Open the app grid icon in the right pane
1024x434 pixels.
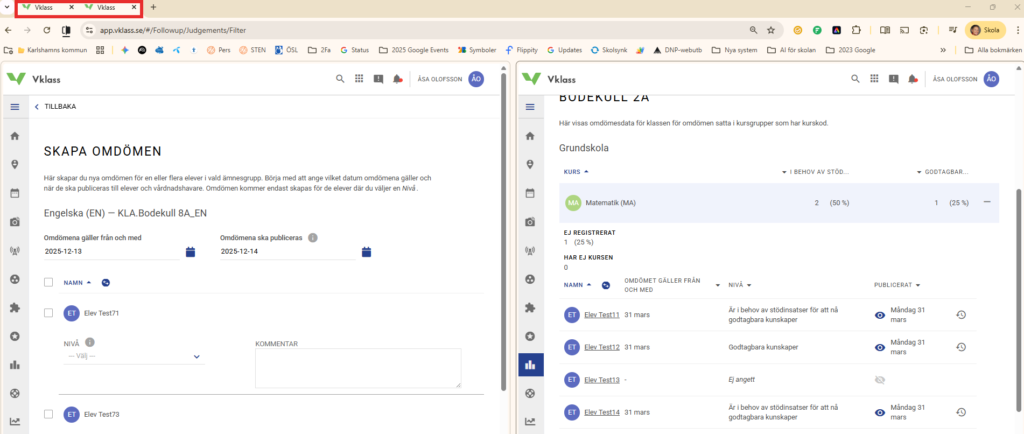tap(872, 78)
